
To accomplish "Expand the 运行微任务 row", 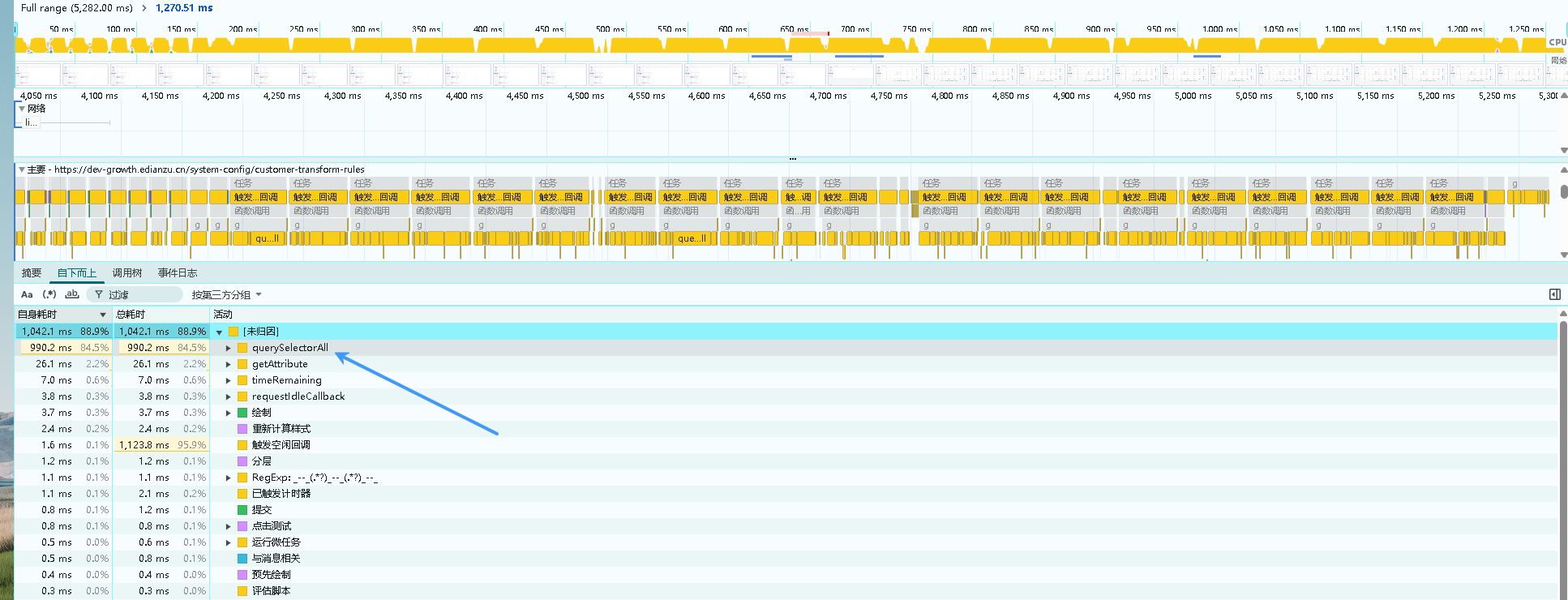I will click(229, 542).
